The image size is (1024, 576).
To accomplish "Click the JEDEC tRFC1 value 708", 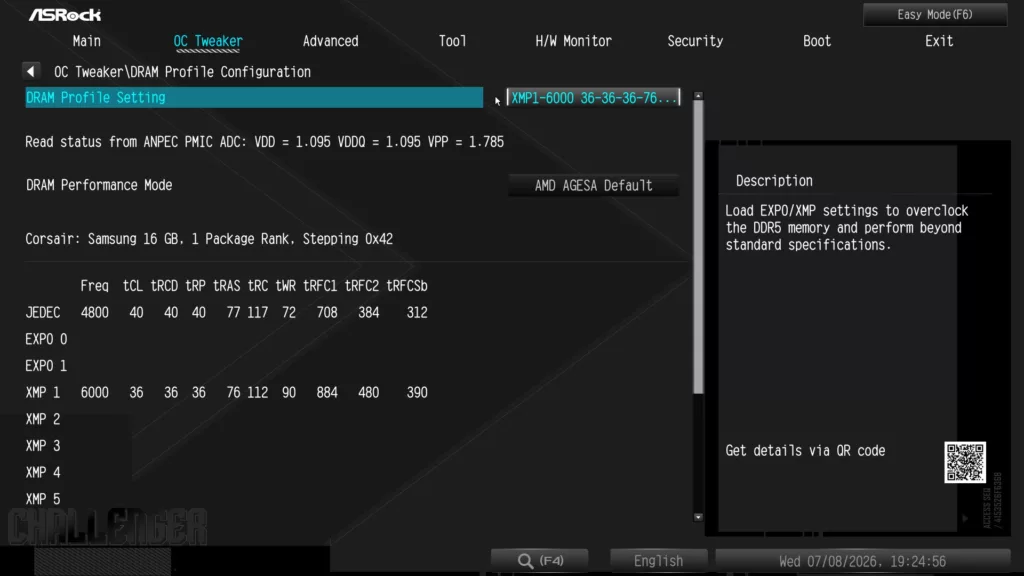I will pyautogui.click(x=327, y=313).
